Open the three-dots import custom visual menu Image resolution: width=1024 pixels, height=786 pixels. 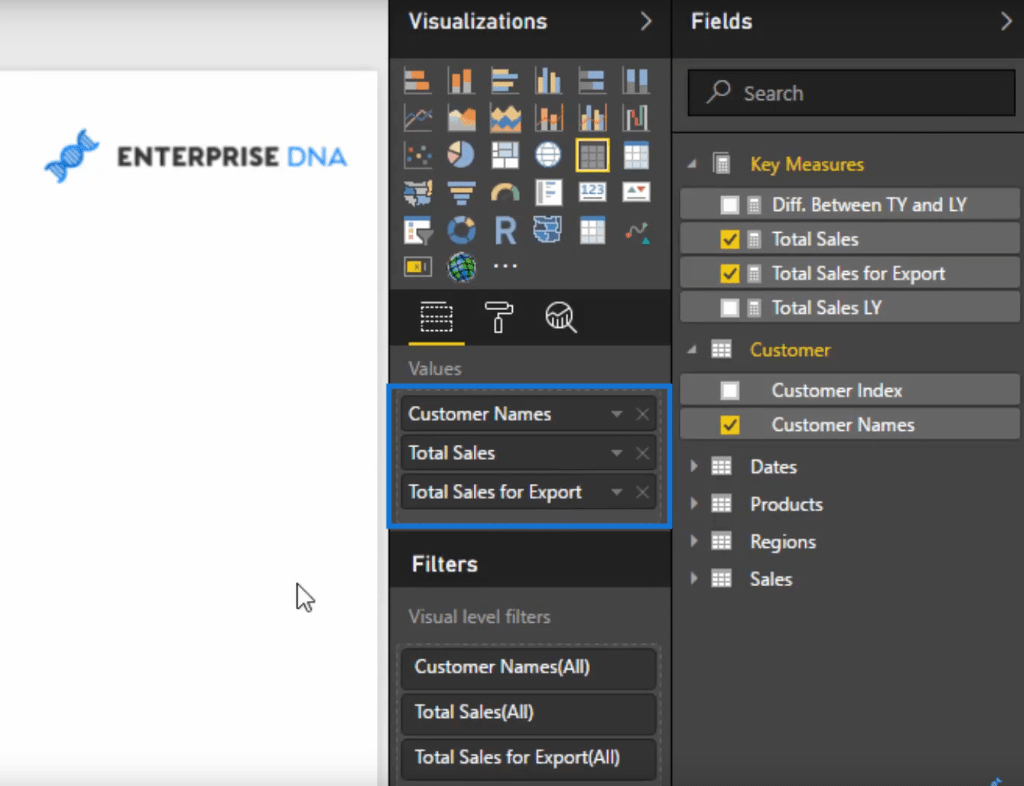pyautogui.click(x=505, y=266)
